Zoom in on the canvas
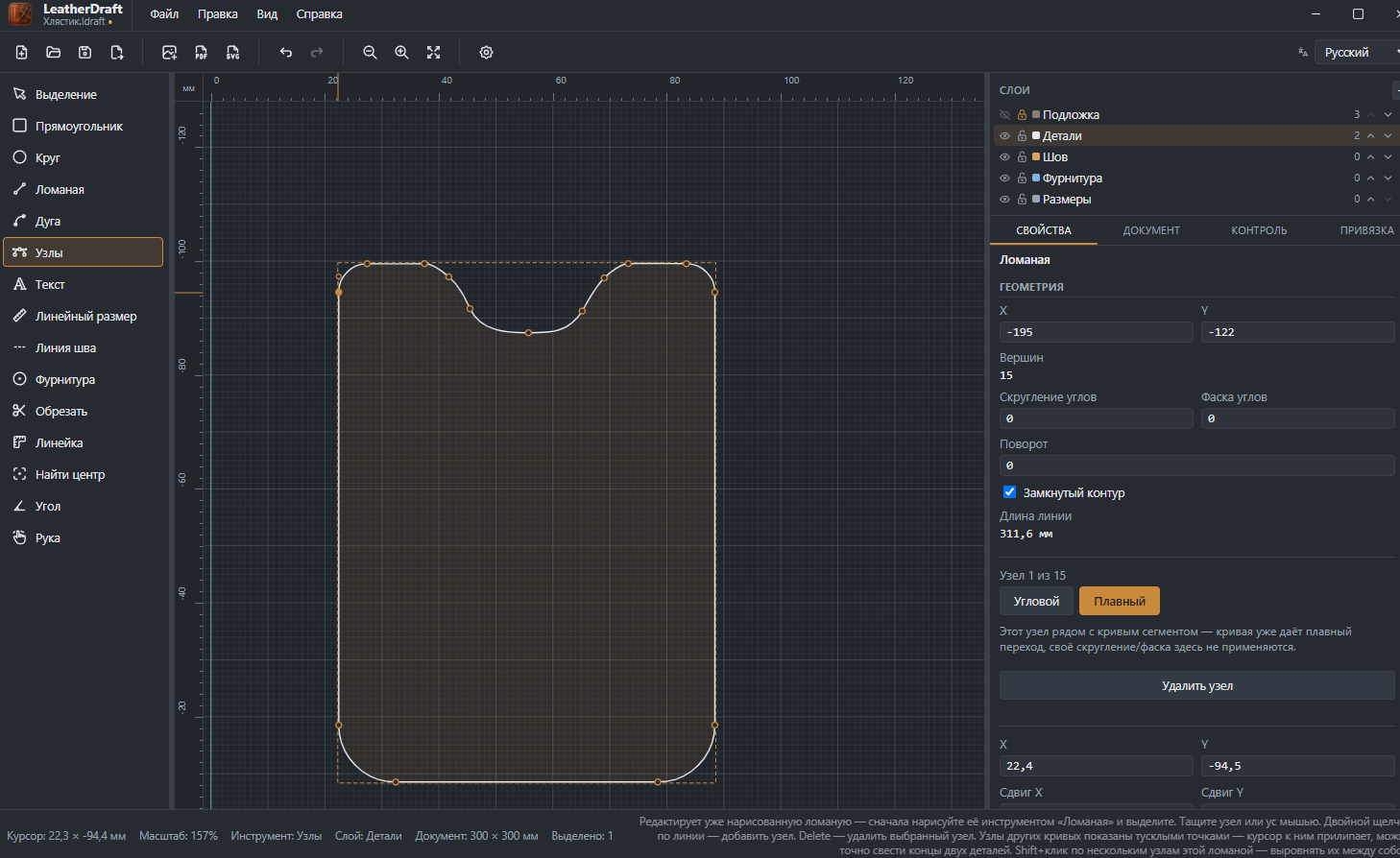 401,53
